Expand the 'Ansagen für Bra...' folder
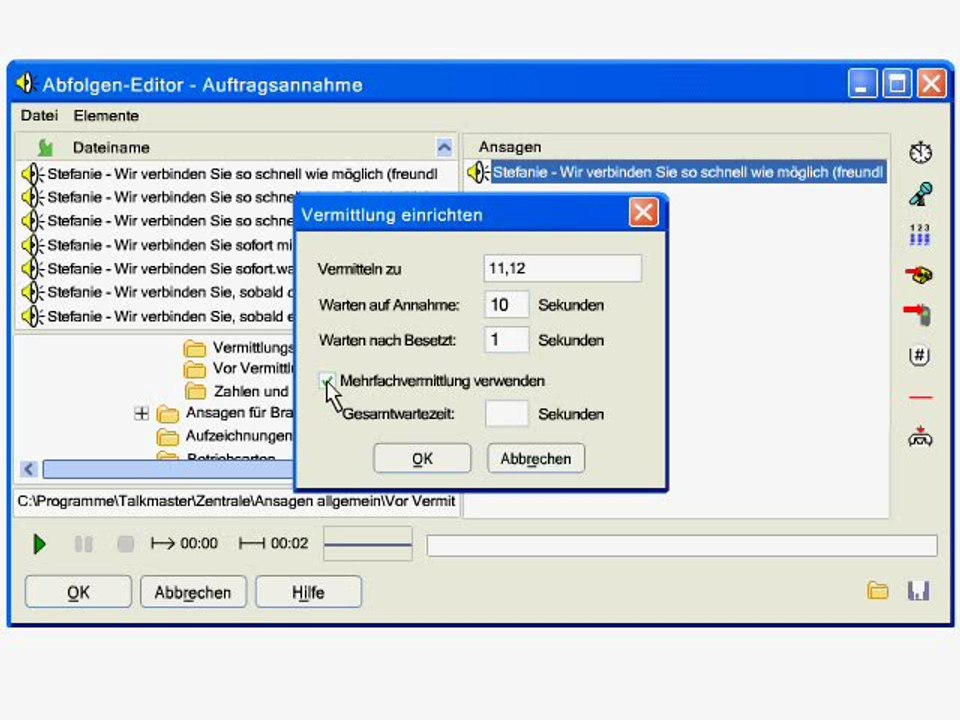Screen dimensions: 960x720 141,413
